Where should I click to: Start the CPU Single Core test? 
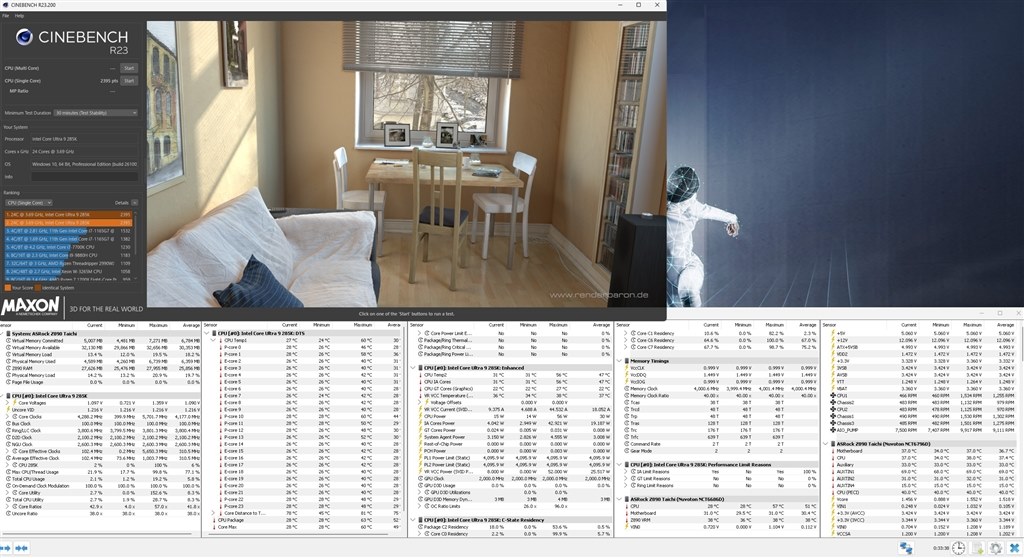pyautogui.click(x=129, y=81)
